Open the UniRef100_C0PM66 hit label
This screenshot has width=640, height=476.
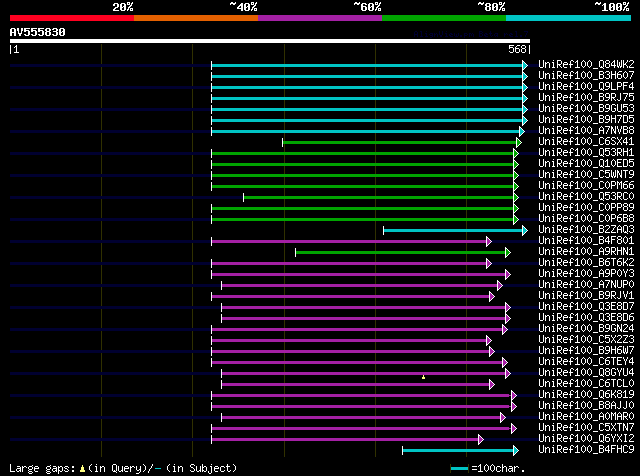586,185
